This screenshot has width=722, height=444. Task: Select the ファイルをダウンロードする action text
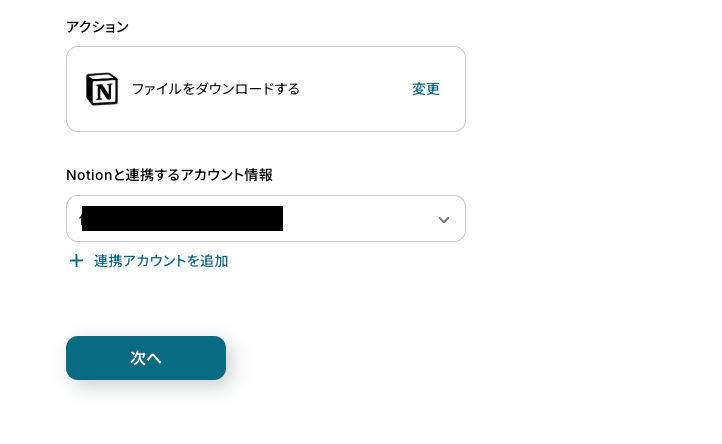coord(216,89)
